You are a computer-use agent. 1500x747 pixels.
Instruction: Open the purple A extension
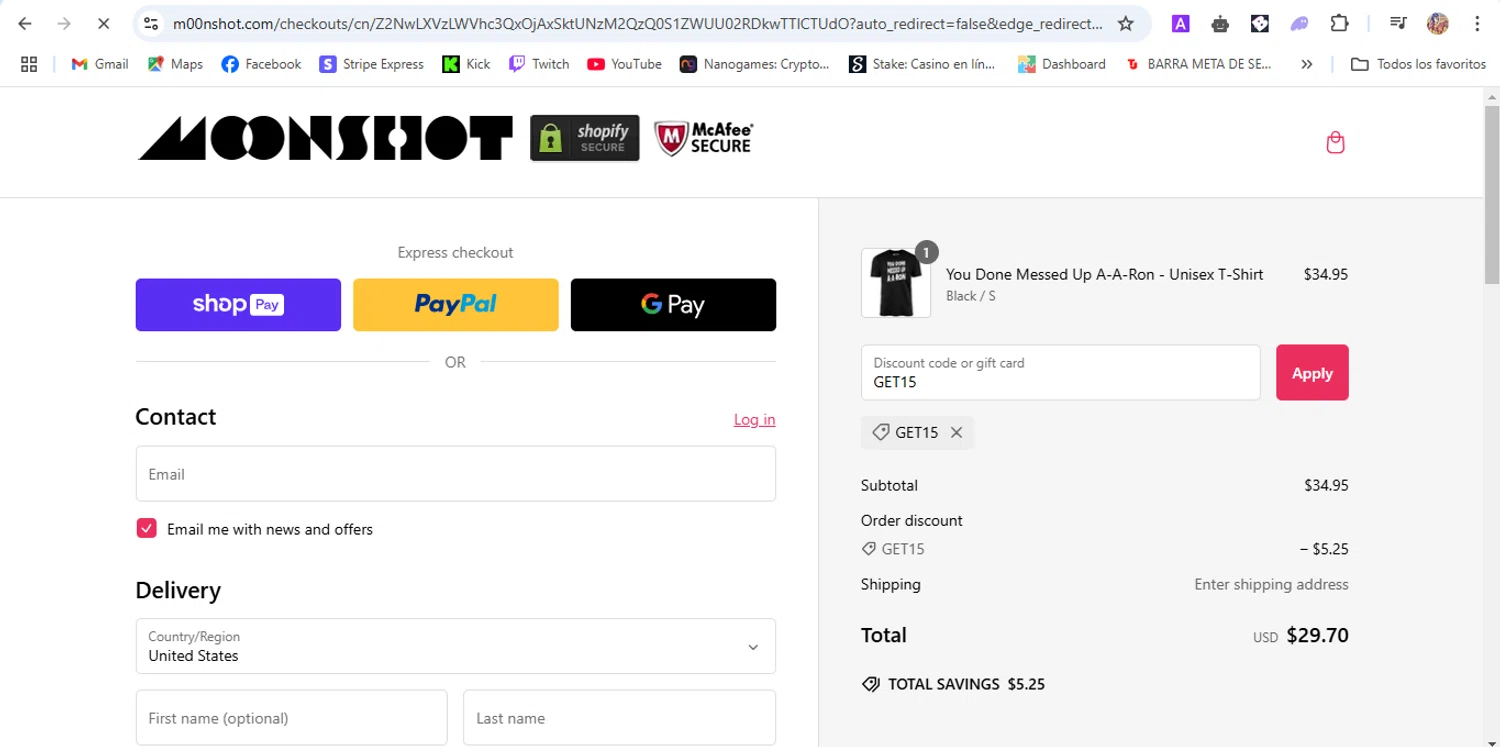(x=1180, y=23)
